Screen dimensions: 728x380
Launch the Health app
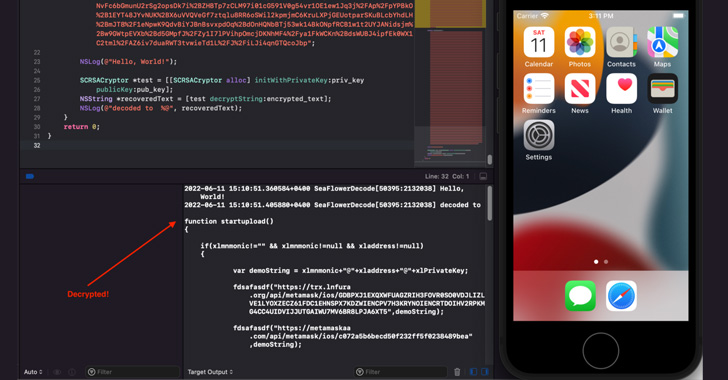[x=621, y=89]
